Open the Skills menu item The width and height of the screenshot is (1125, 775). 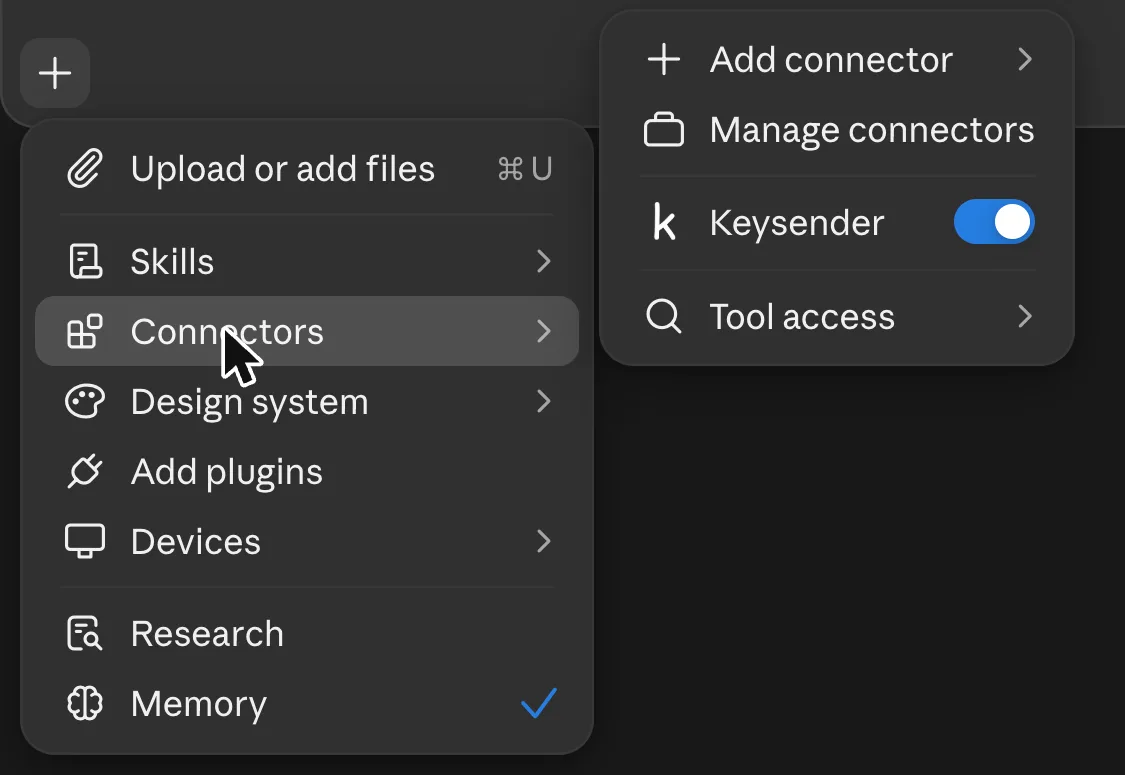click(307, 261)
